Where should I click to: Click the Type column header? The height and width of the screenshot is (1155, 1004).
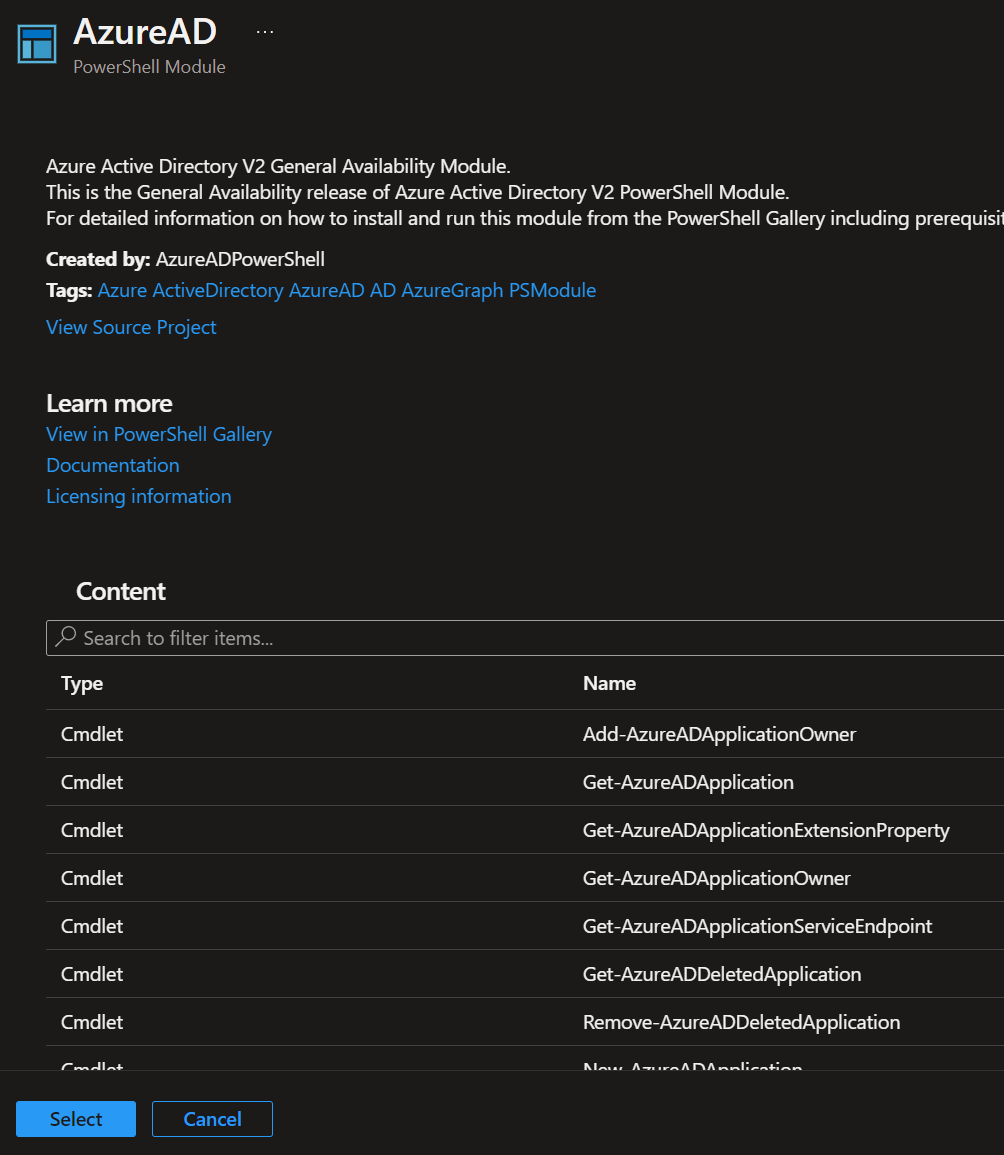click(x=81, y=683)
